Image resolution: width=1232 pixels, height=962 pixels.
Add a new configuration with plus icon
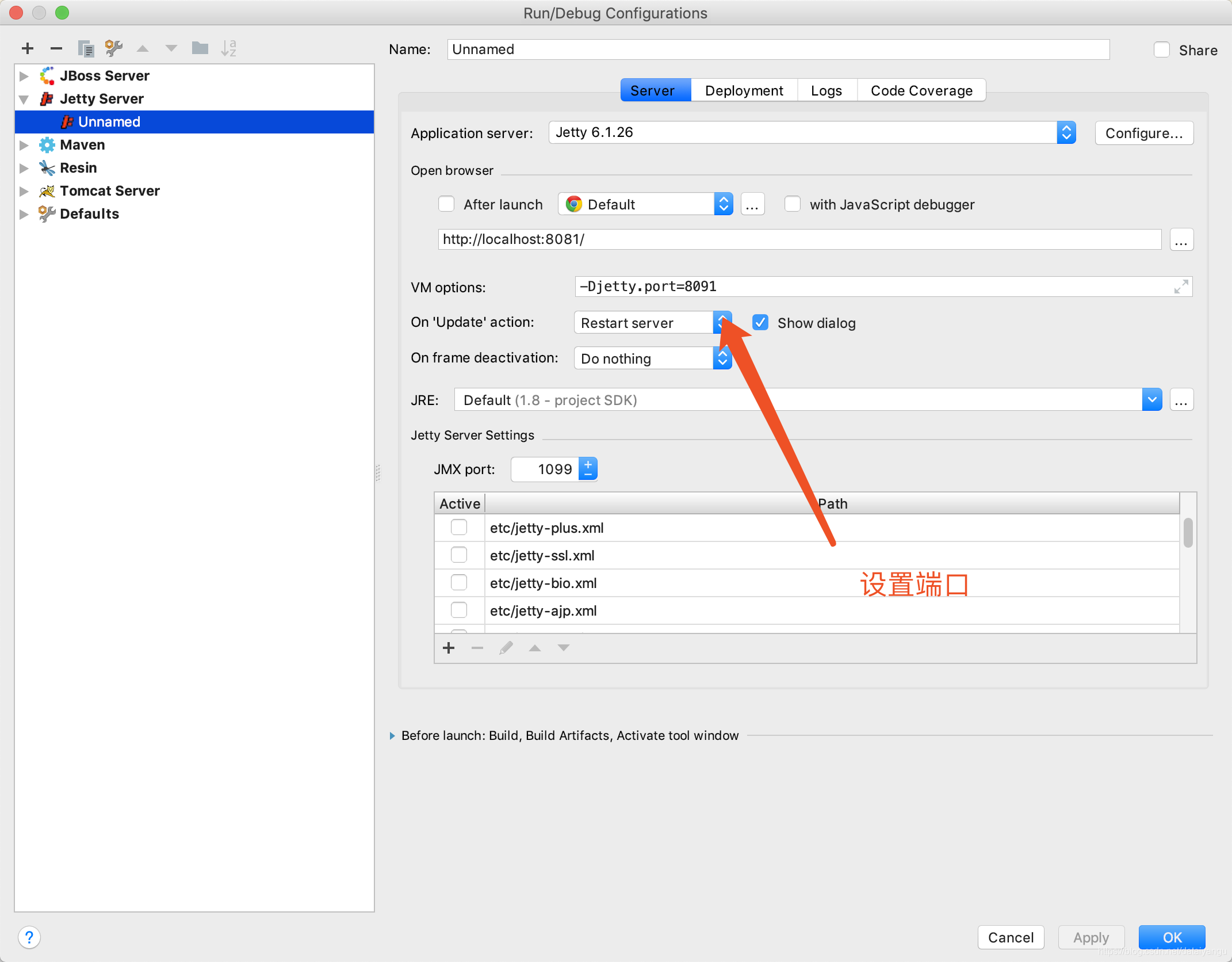coord(28,48)
